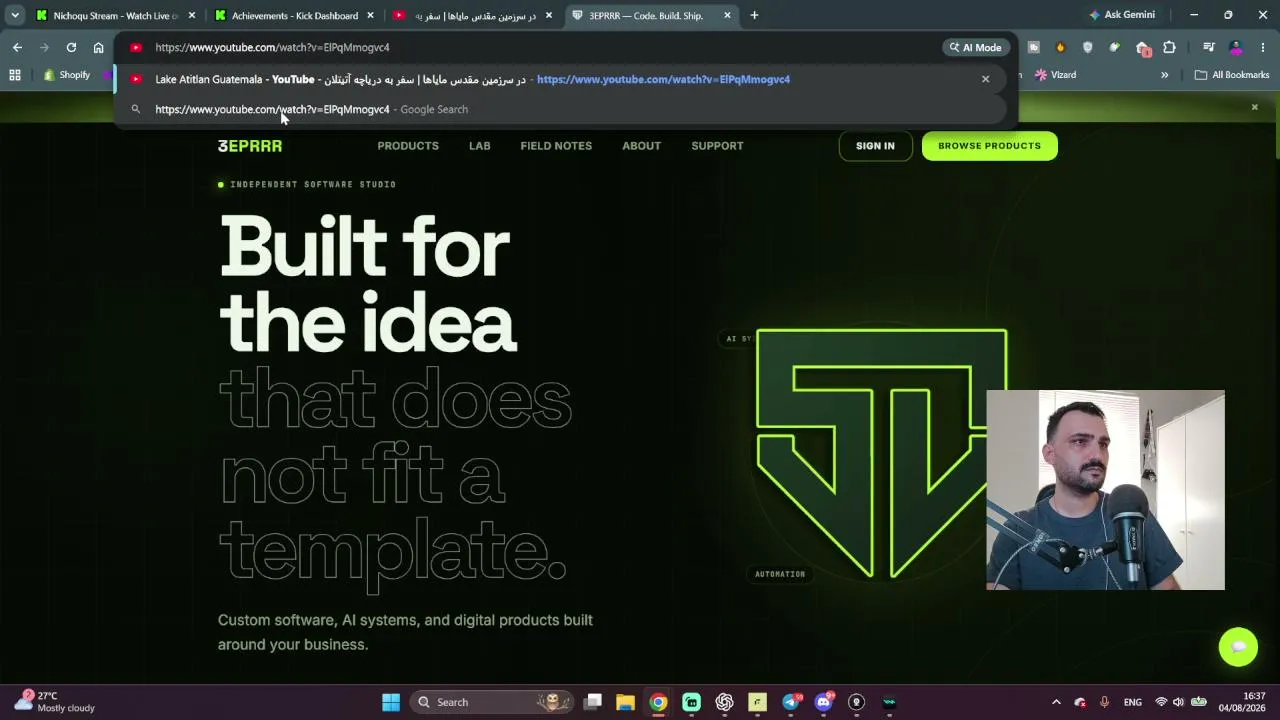1280x720 pixels.
Task: Open Task View on taskbar
Action: [x=593, y=702]
